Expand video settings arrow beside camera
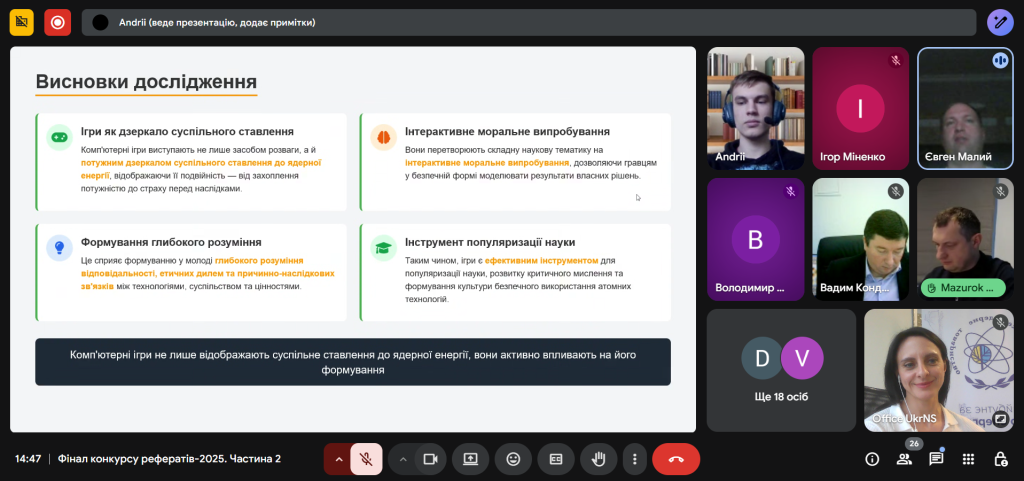The image size is (1024, 481). coord(403,459)
